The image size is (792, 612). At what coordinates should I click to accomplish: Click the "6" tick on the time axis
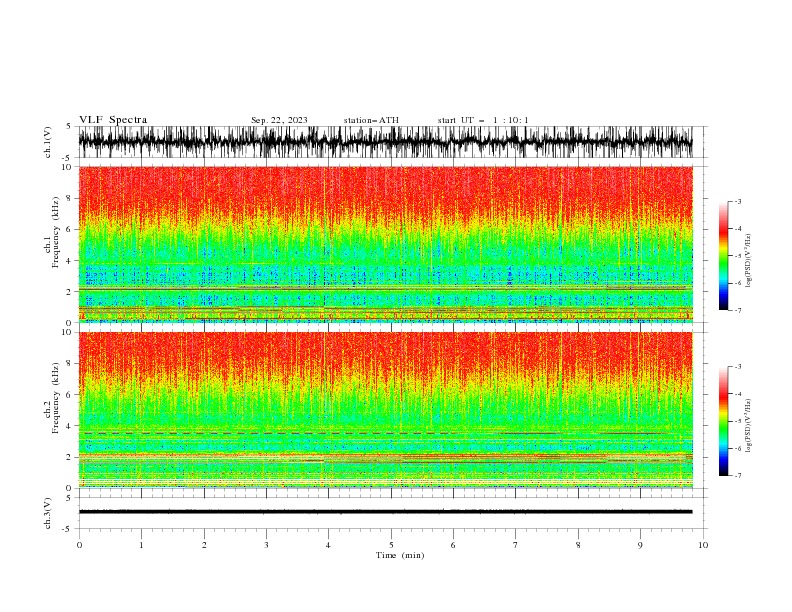[453, 545]
